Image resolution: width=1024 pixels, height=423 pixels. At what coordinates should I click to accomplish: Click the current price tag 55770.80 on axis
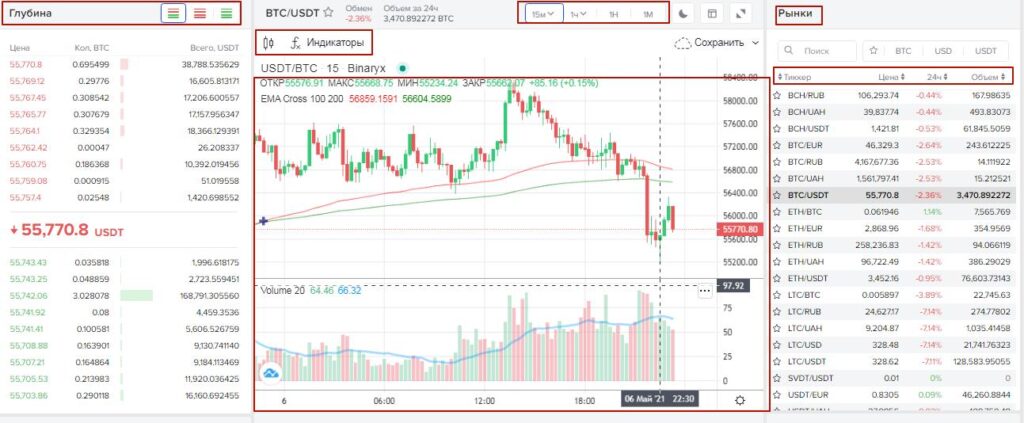[x=740, y=229]
